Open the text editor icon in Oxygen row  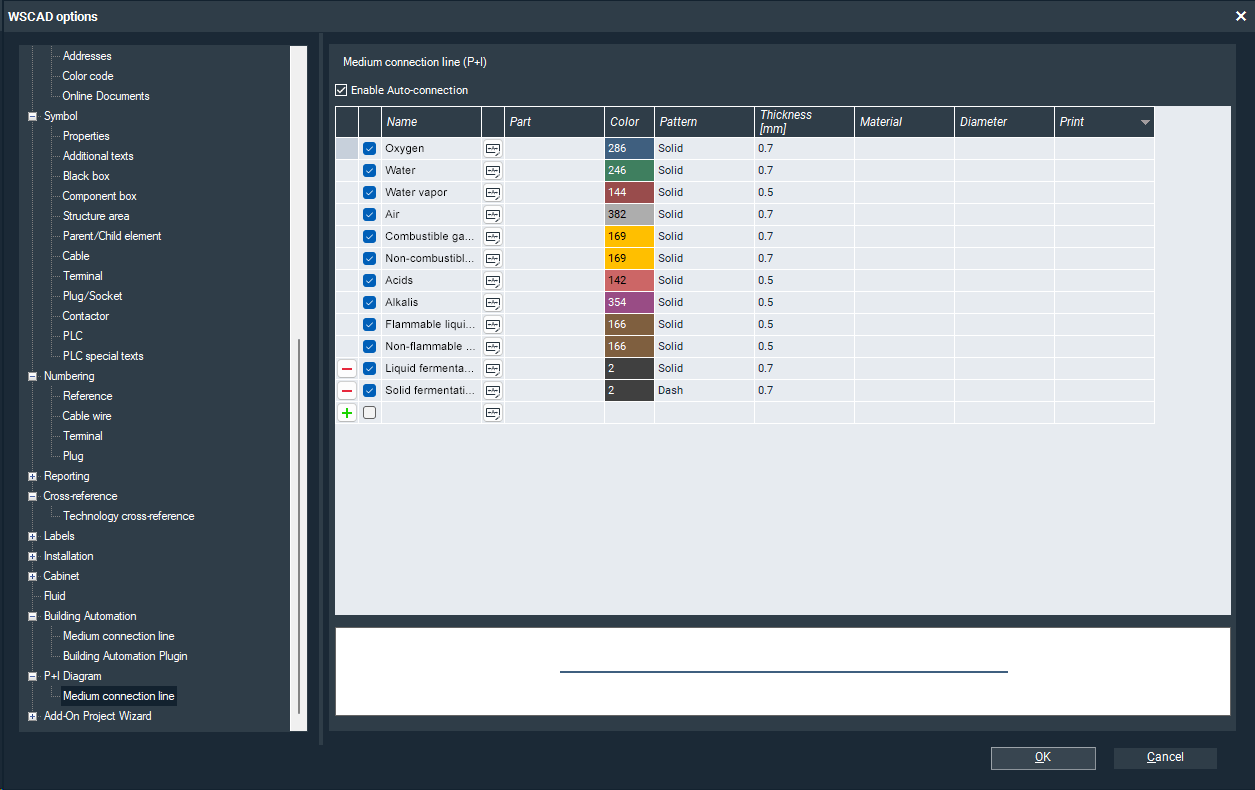(x=493, y=149)
